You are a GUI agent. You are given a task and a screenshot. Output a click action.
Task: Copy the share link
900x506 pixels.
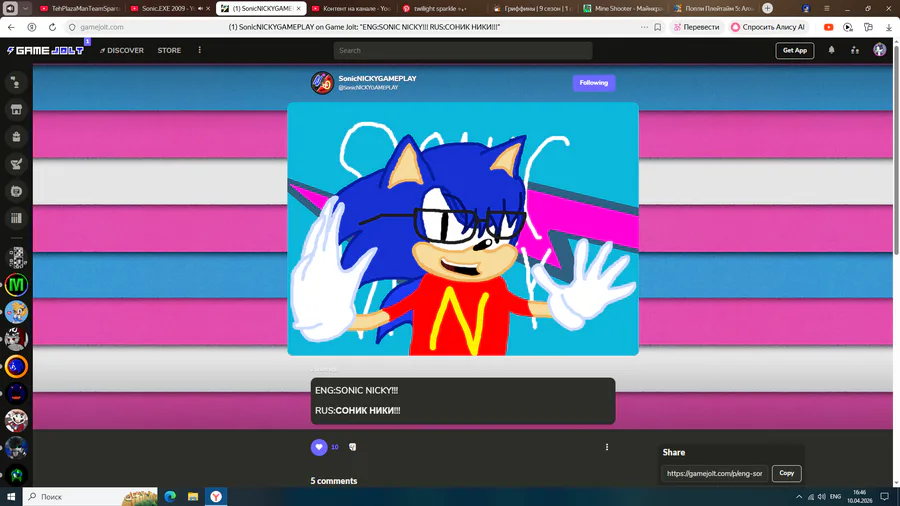(x=786, y=473)
